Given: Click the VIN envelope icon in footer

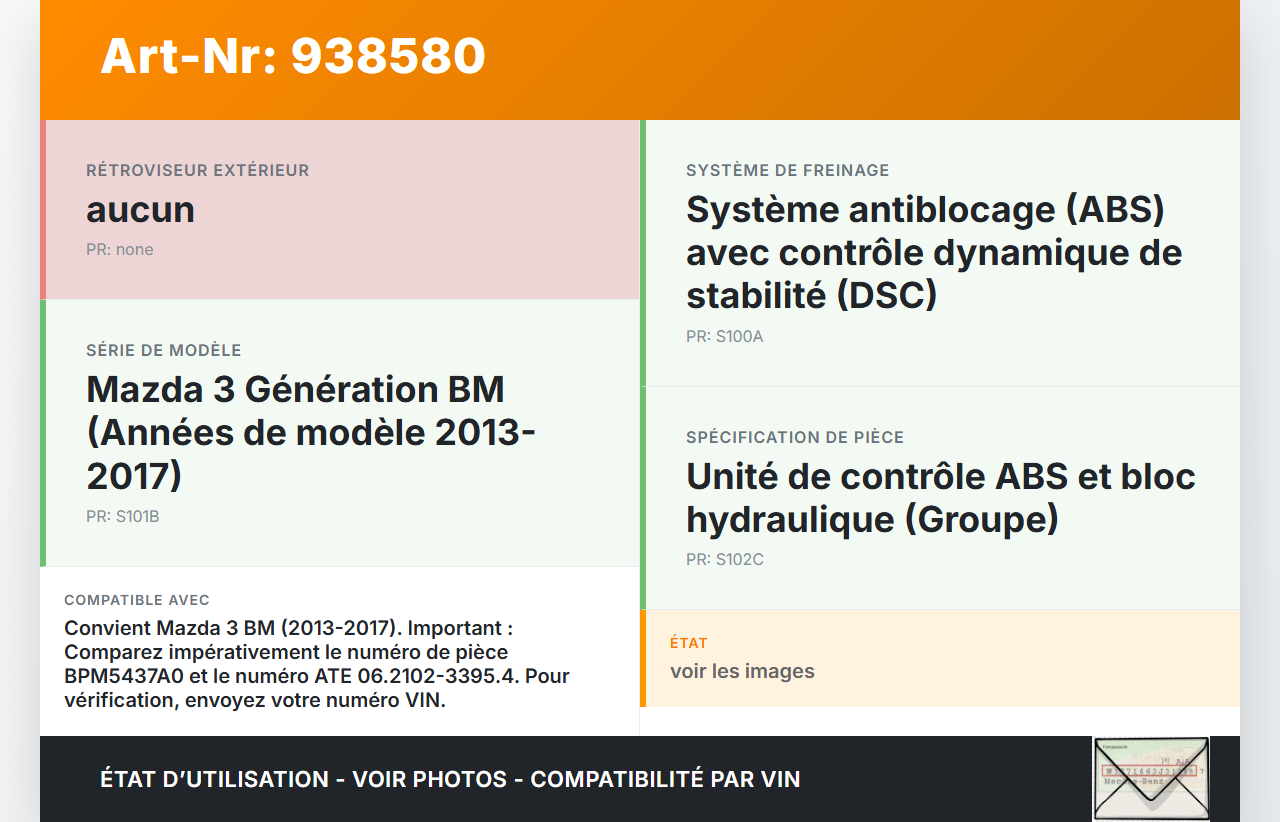Looking at the screenshot, I should (1150, 779).
